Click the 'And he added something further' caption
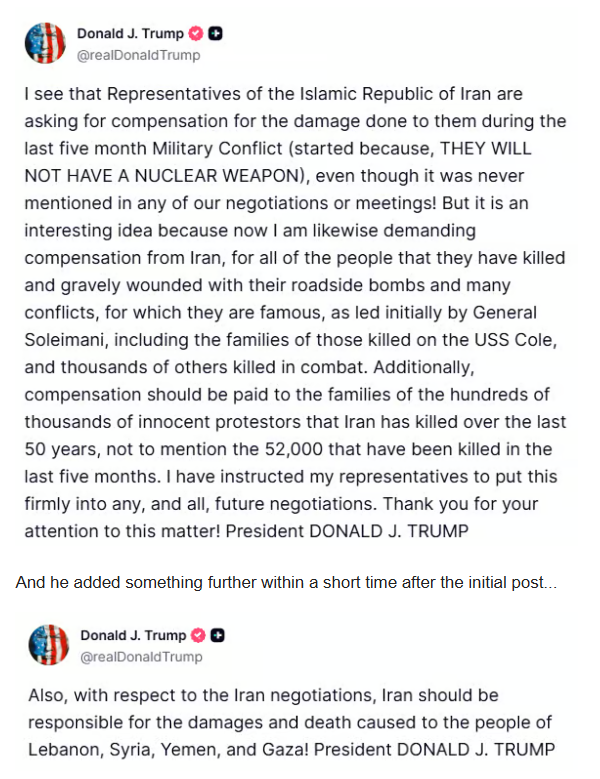The image size is (600, 779). (286, 582)
